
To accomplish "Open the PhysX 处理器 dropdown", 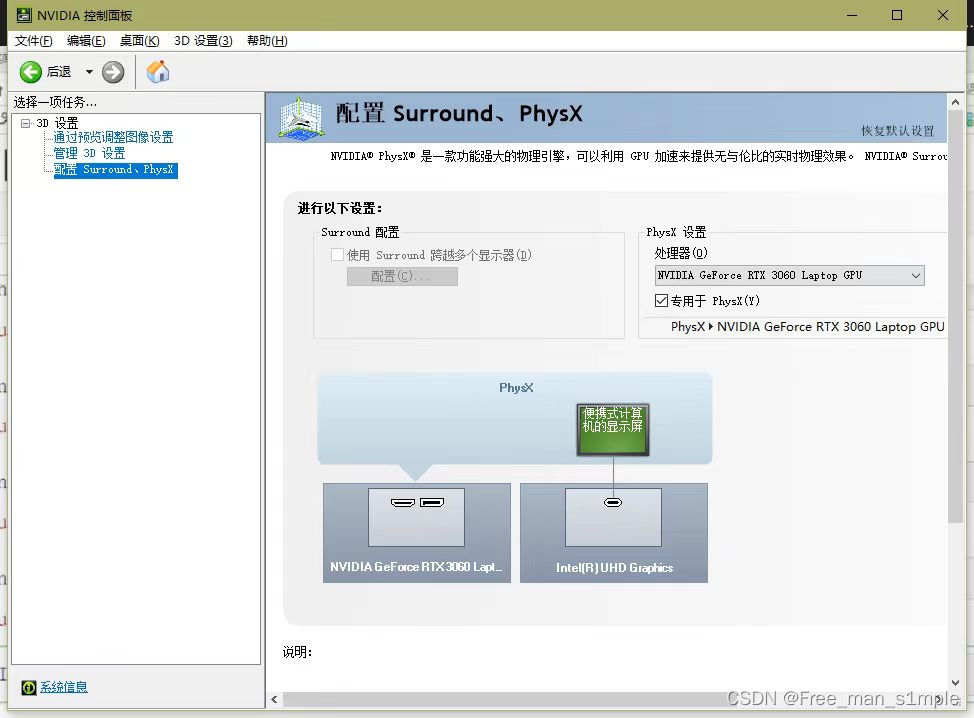I will point(790,275).
